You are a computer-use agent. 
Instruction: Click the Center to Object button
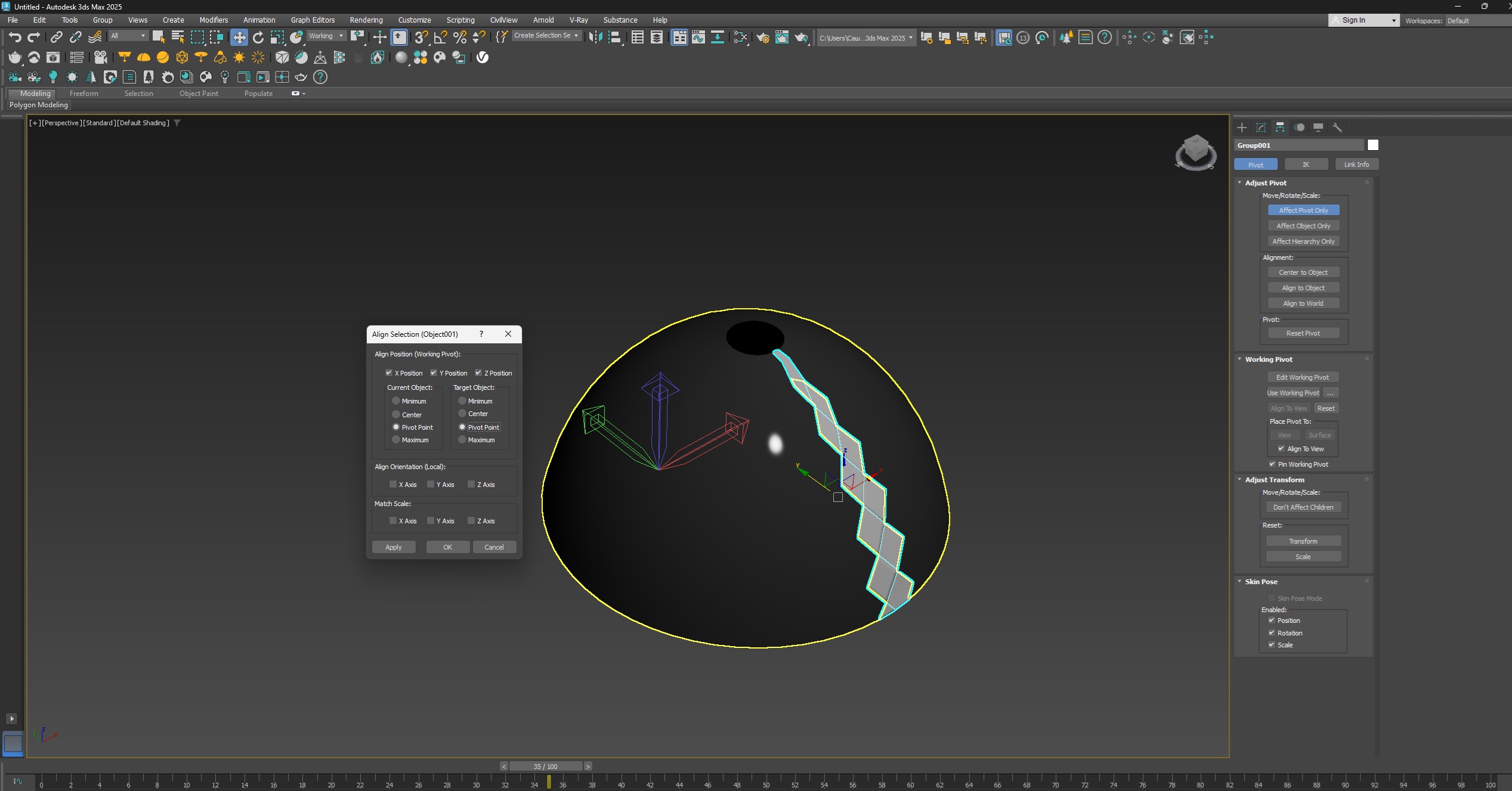[x=1303, y=272]
